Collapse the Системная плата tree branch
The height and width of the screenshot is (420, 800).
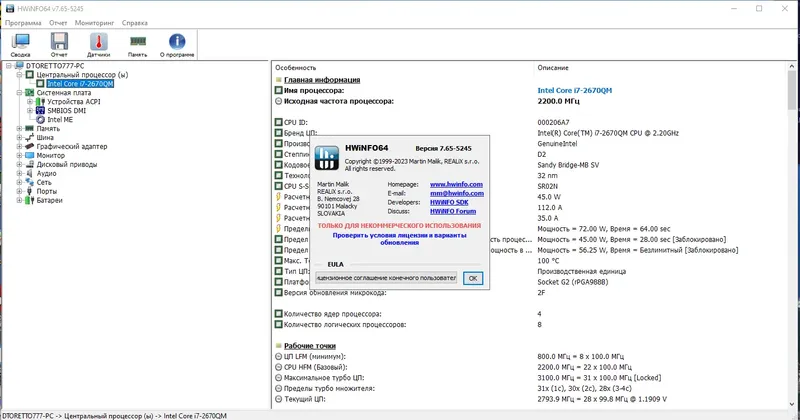pos(19,93)
